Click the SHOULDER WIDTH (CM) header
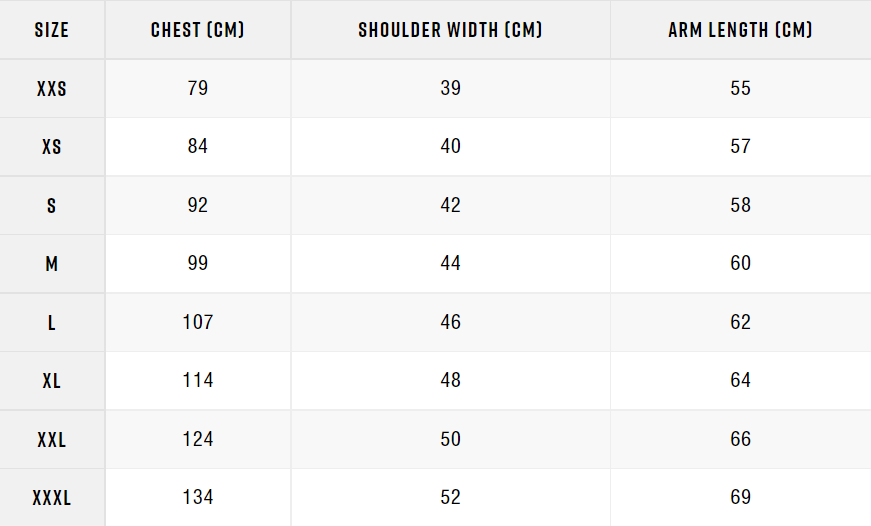This screenshot has width=871, height=526. pos(450,30)
